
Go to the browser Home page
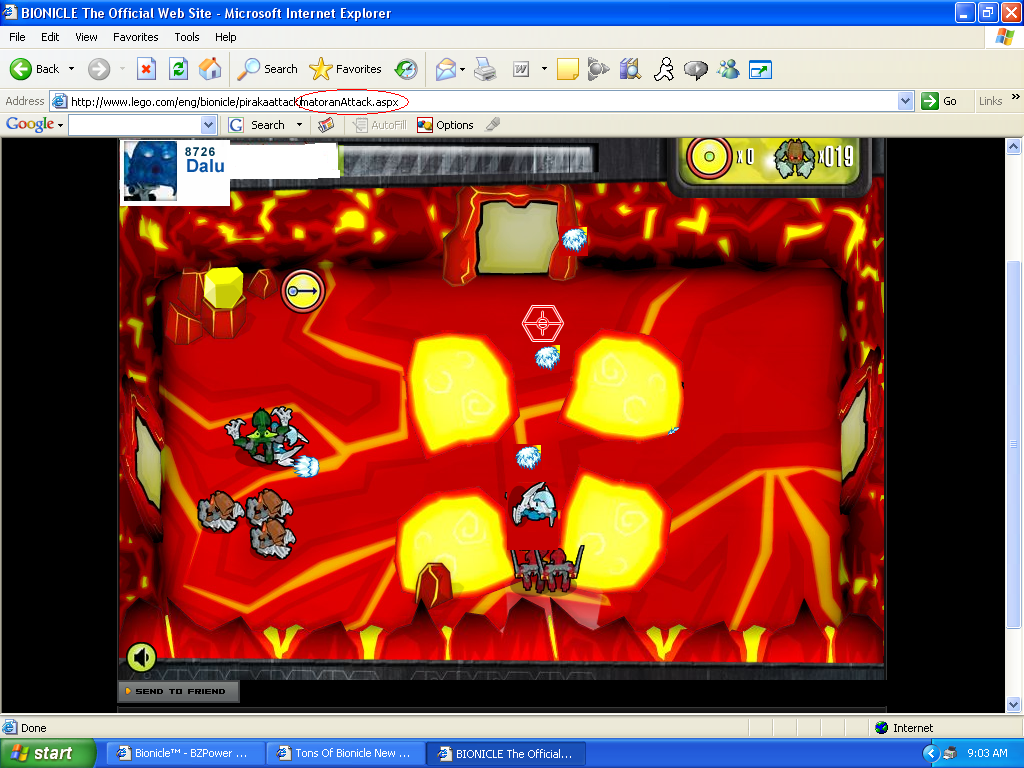[209, 69]
